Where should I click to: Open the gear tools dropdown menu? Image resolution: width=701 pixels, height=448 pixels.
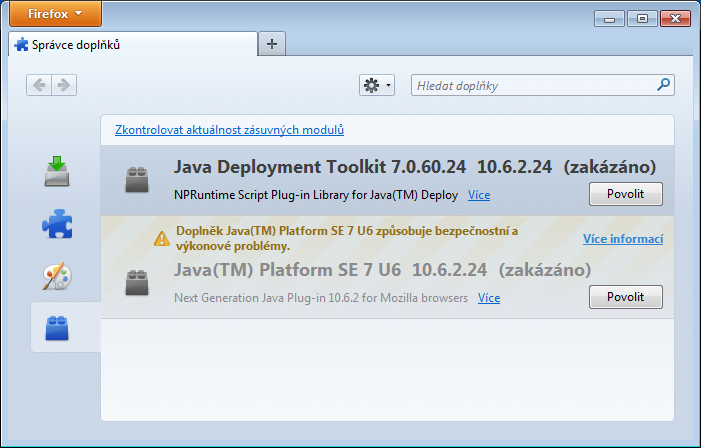click(377, 85)
